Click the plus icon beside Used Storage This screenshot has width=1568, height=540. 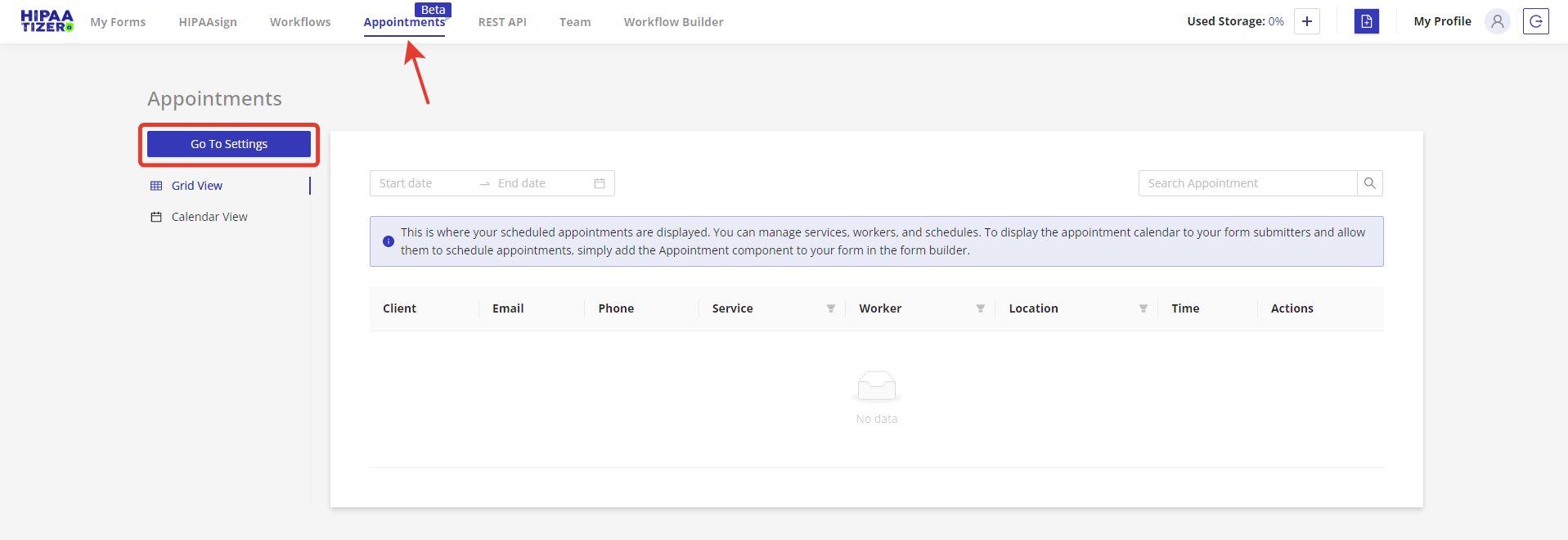(x=1307, y=21)
